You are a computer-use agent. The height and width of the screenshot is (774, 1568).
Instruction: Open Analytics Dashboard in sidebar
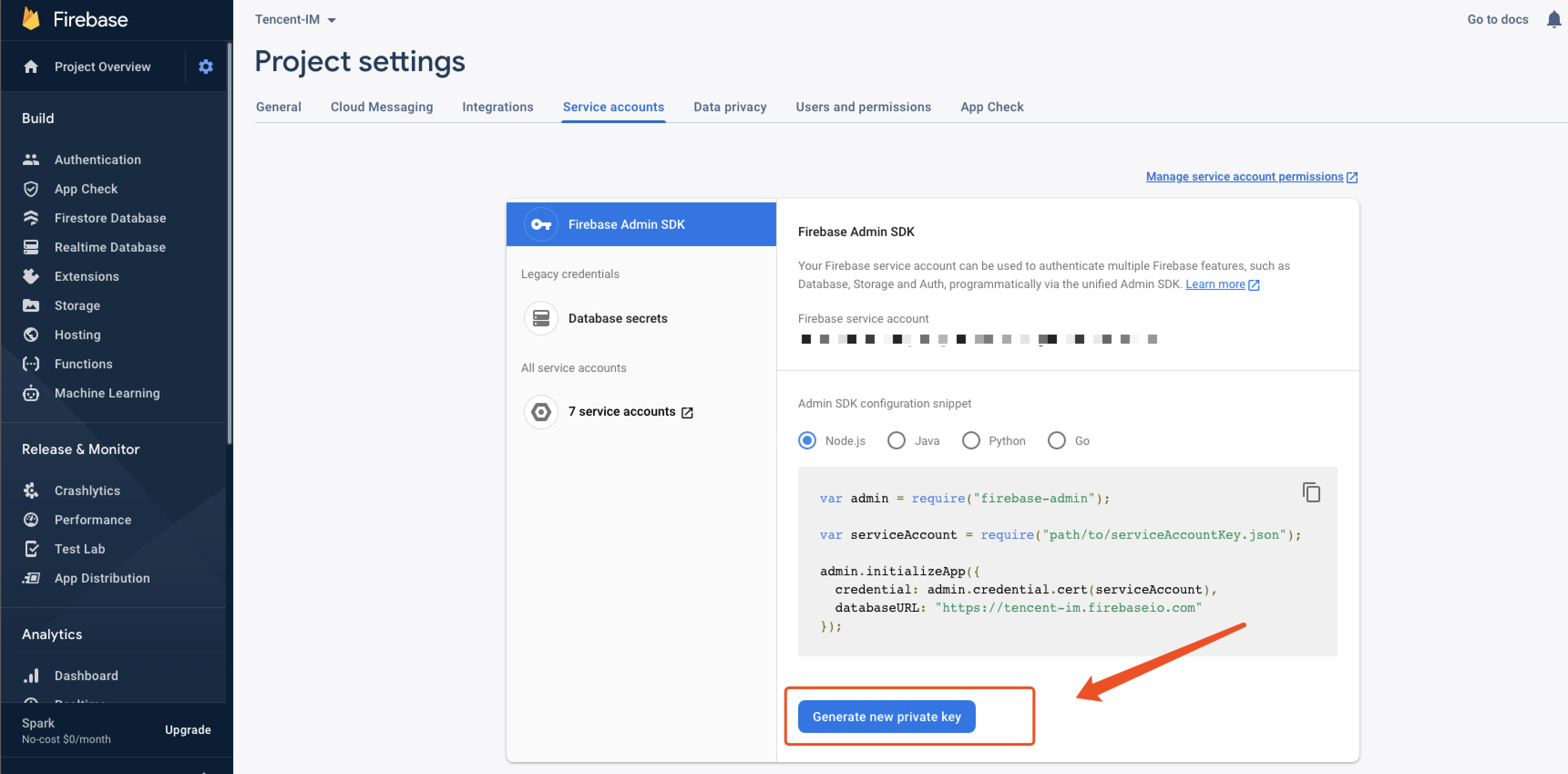pyautogui.click(x=86, y=676)
